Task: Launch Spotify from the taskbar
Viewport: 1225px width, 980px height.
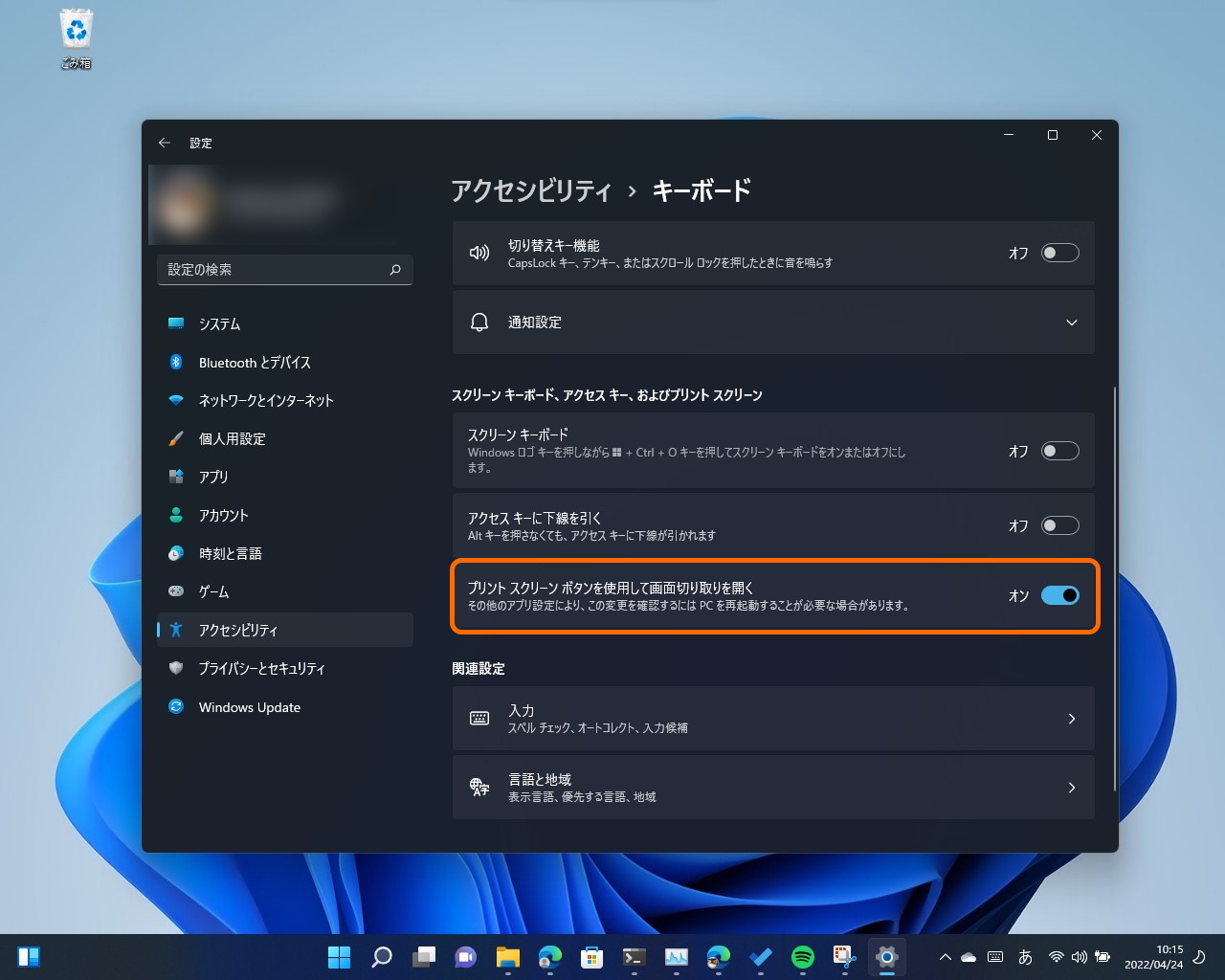Action: (801, 956)
